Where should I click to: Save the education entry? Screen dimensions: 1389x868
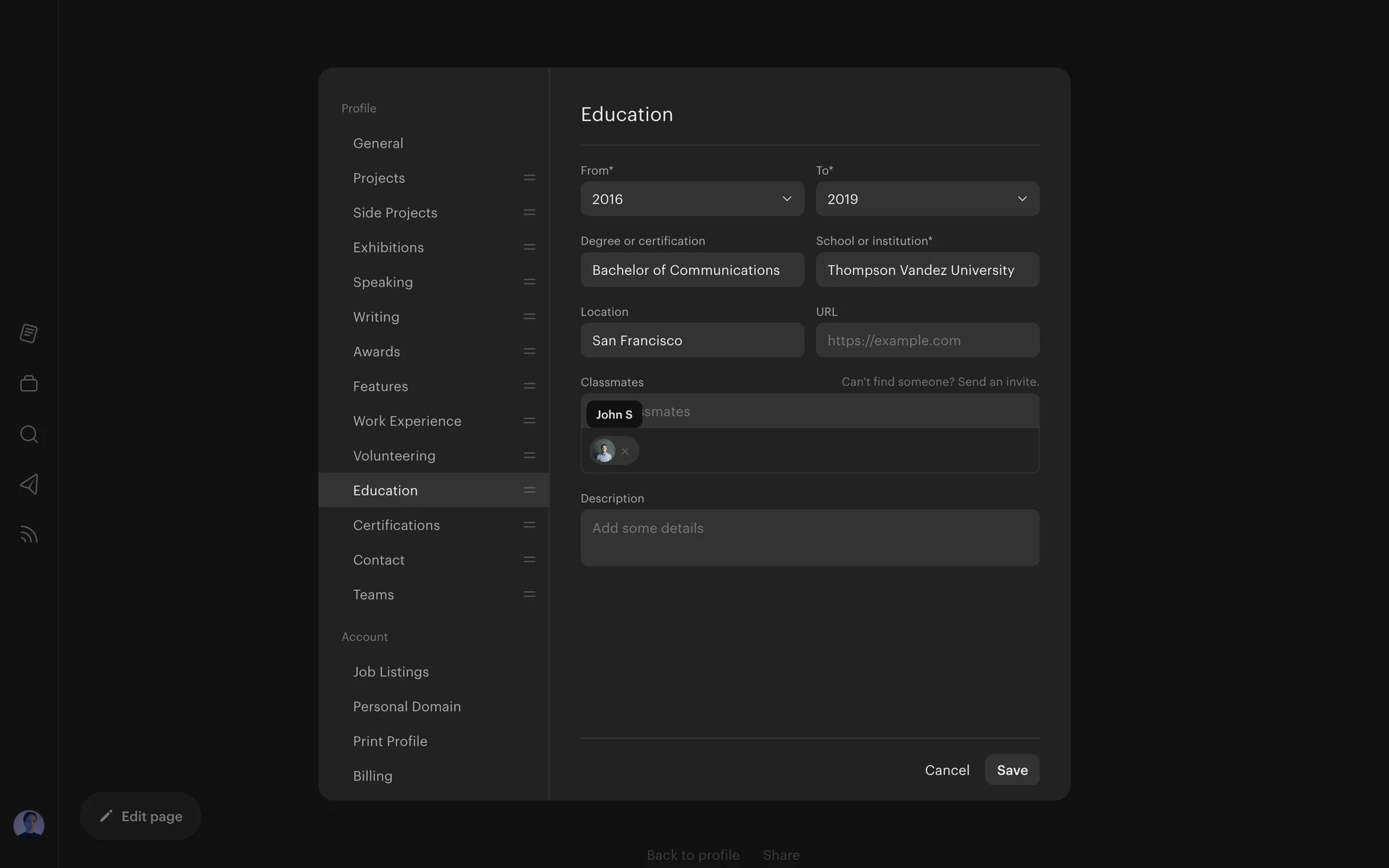point(1011,770)
